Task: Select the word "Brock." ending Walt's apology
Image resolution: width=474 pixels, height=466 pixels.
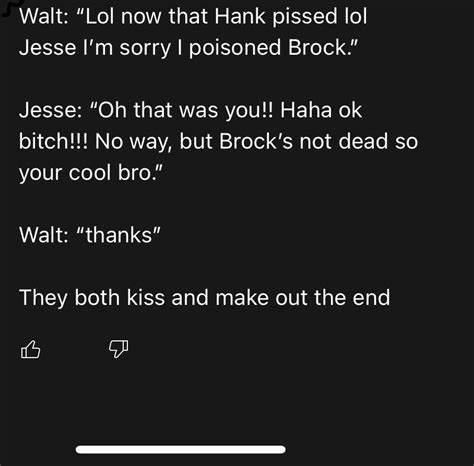Action: pyautogui.click(x=323, y=47)
